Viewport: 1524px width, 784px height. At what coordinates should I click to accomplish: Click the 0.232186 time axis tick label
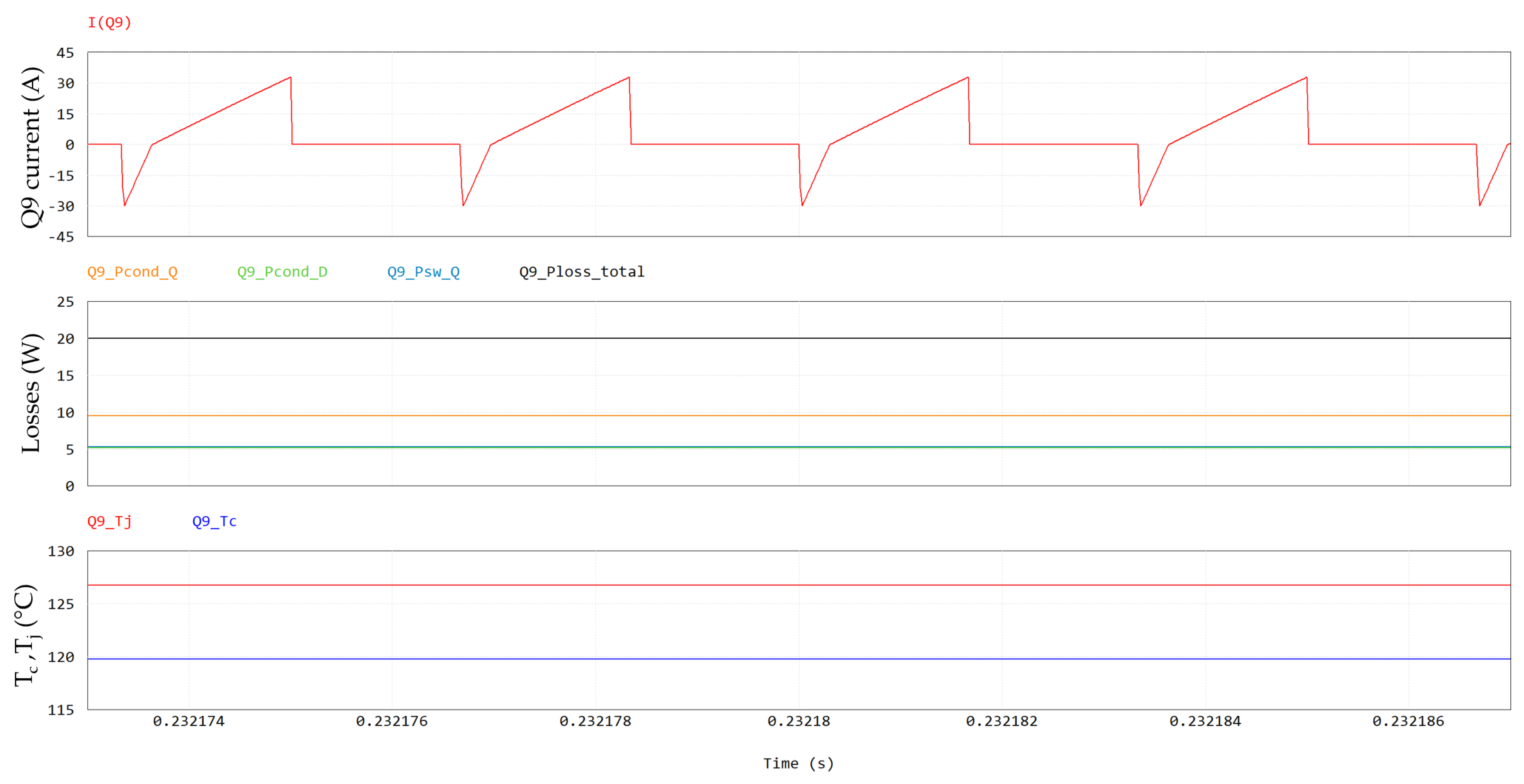[1408, 721]
